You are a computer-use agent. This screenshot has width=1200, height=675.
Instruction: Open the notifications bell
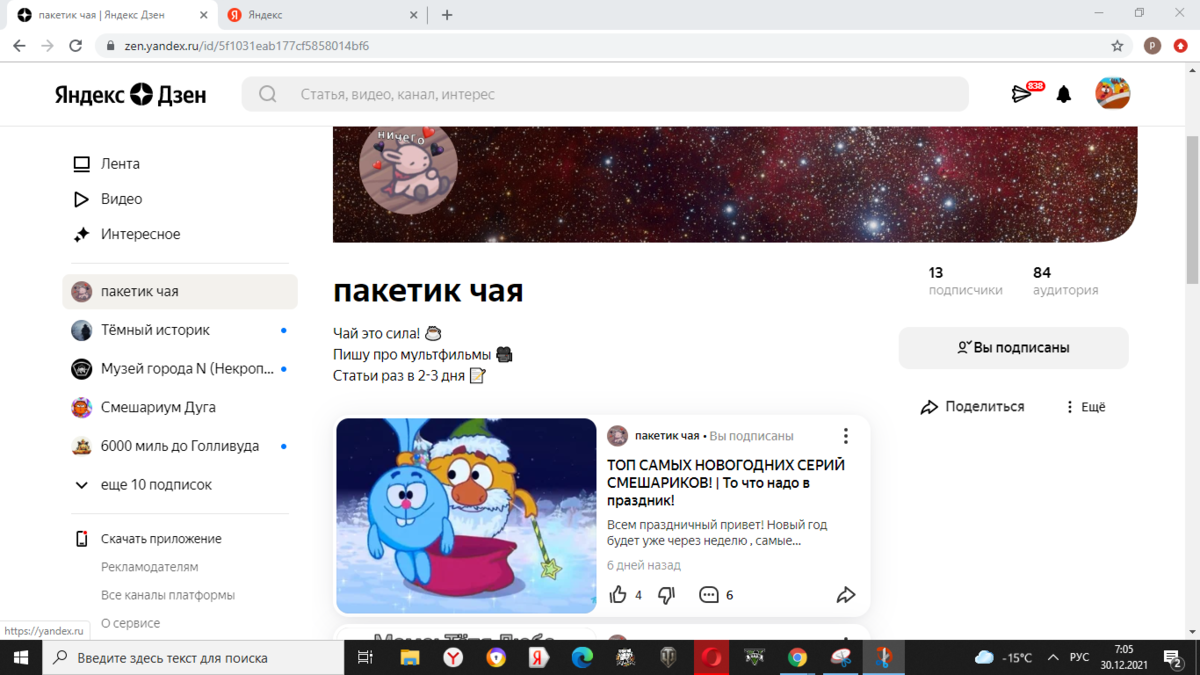[1064, 94]
